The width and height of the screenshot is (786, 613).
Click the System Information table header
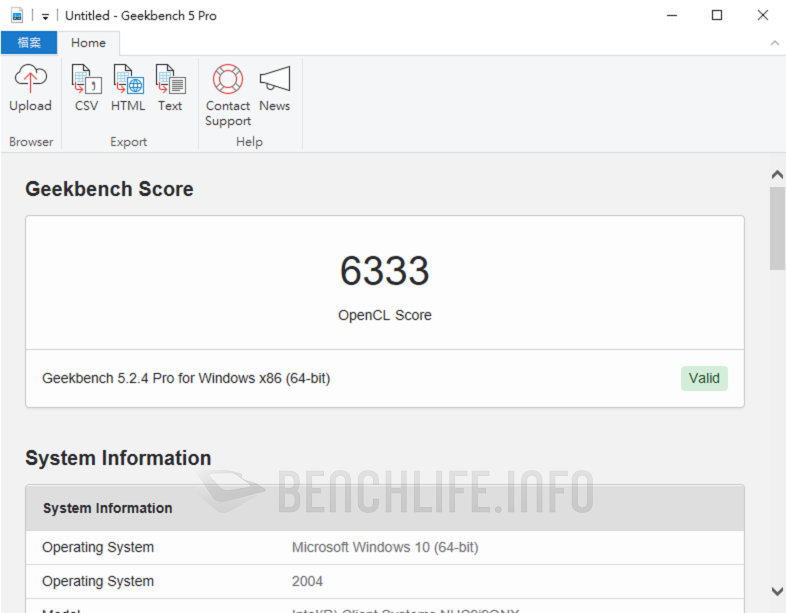tap(384, 508)
